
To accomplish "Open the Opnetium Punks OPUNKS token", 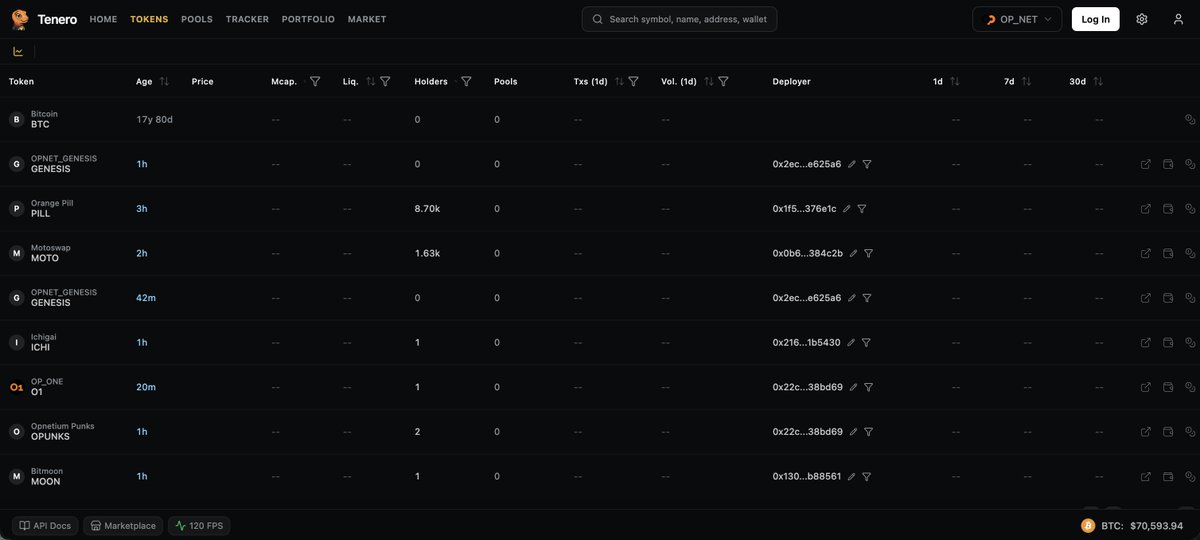I will (52, 432).
